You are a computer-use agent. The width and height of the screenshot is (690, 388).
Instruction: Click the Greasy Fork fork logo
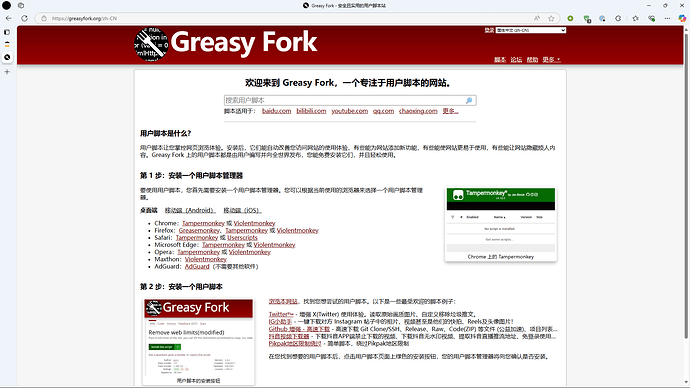pyautogui.click(x=151, y=44)
